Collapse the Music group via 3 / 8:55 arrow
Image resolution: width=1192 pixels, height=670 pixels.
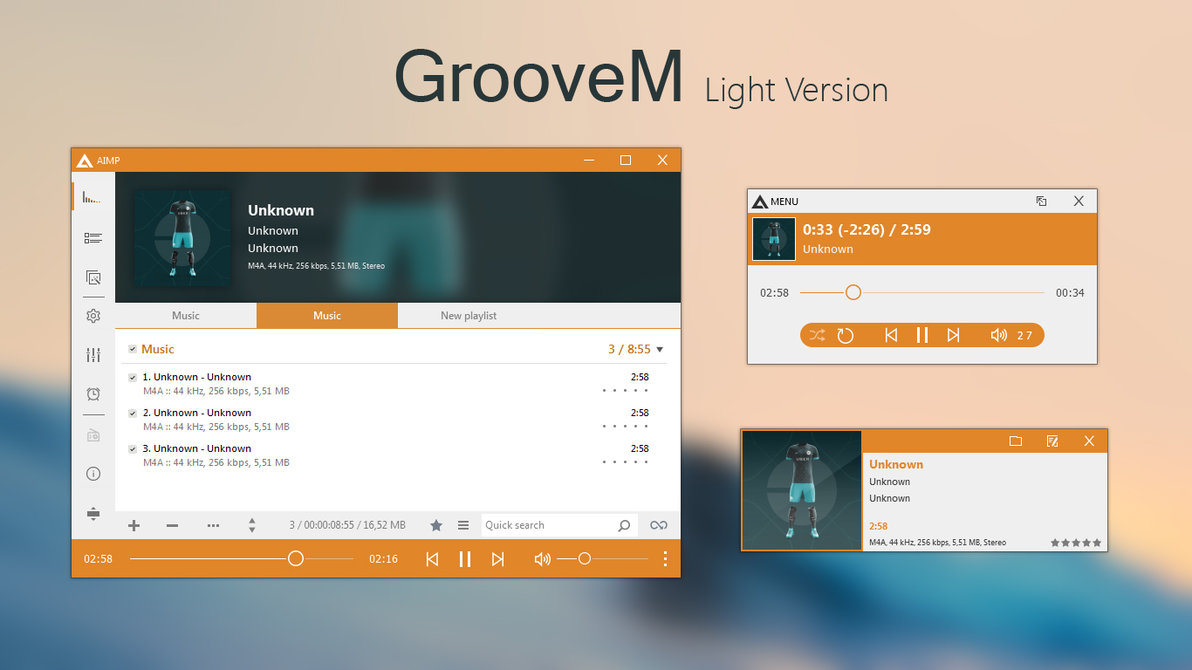pyautogui.click(x=660, y=350)
